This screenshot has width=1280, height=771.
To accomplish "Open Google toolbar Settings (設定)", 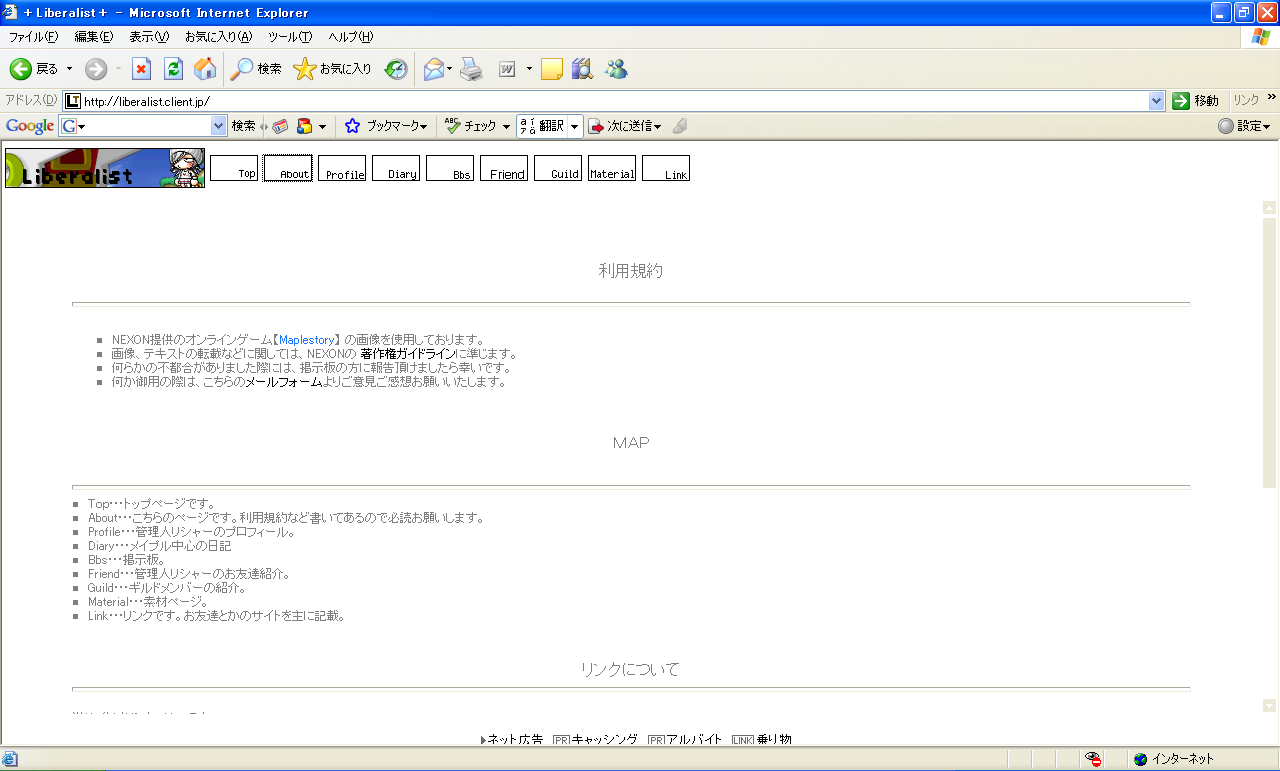I will 1244,126.
